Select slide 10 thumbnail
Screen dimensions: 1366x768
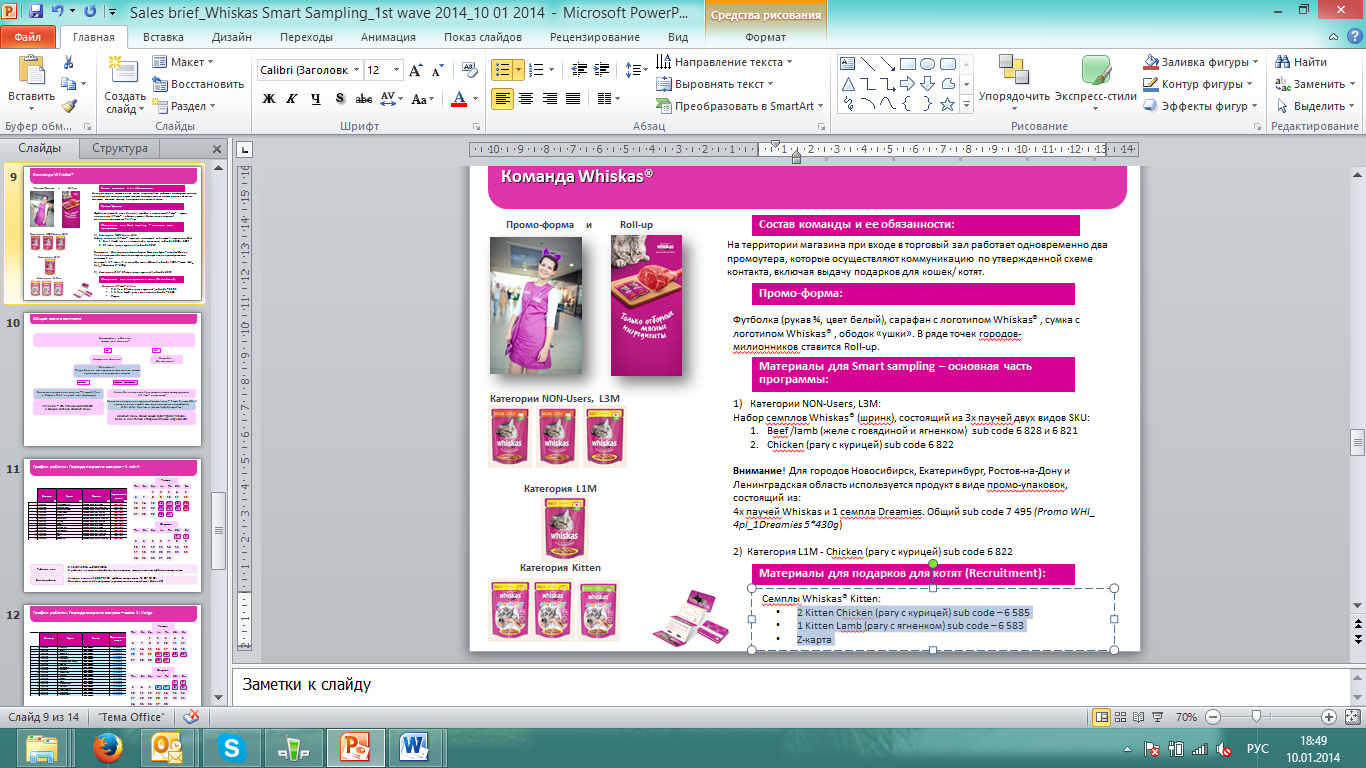[113, 378]
